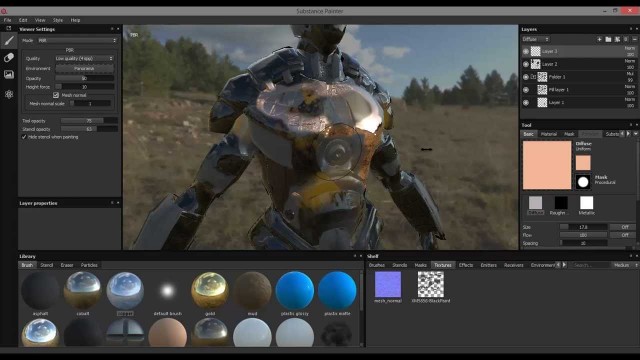
Task: Toggle visibility of Layer 3
Action: coord(526,51)
